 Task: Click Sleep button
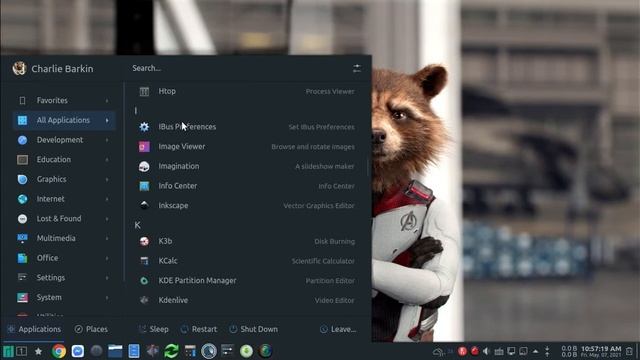pyautogui.click(x=153, y=329)
